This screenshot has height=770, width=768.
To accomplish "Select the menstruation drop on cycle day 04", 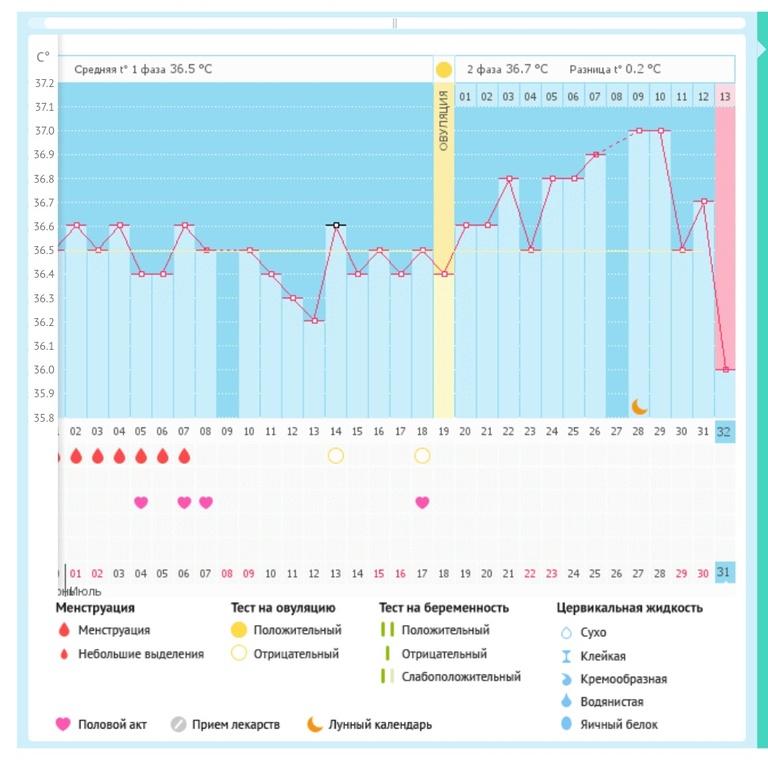I will point(119,456).
